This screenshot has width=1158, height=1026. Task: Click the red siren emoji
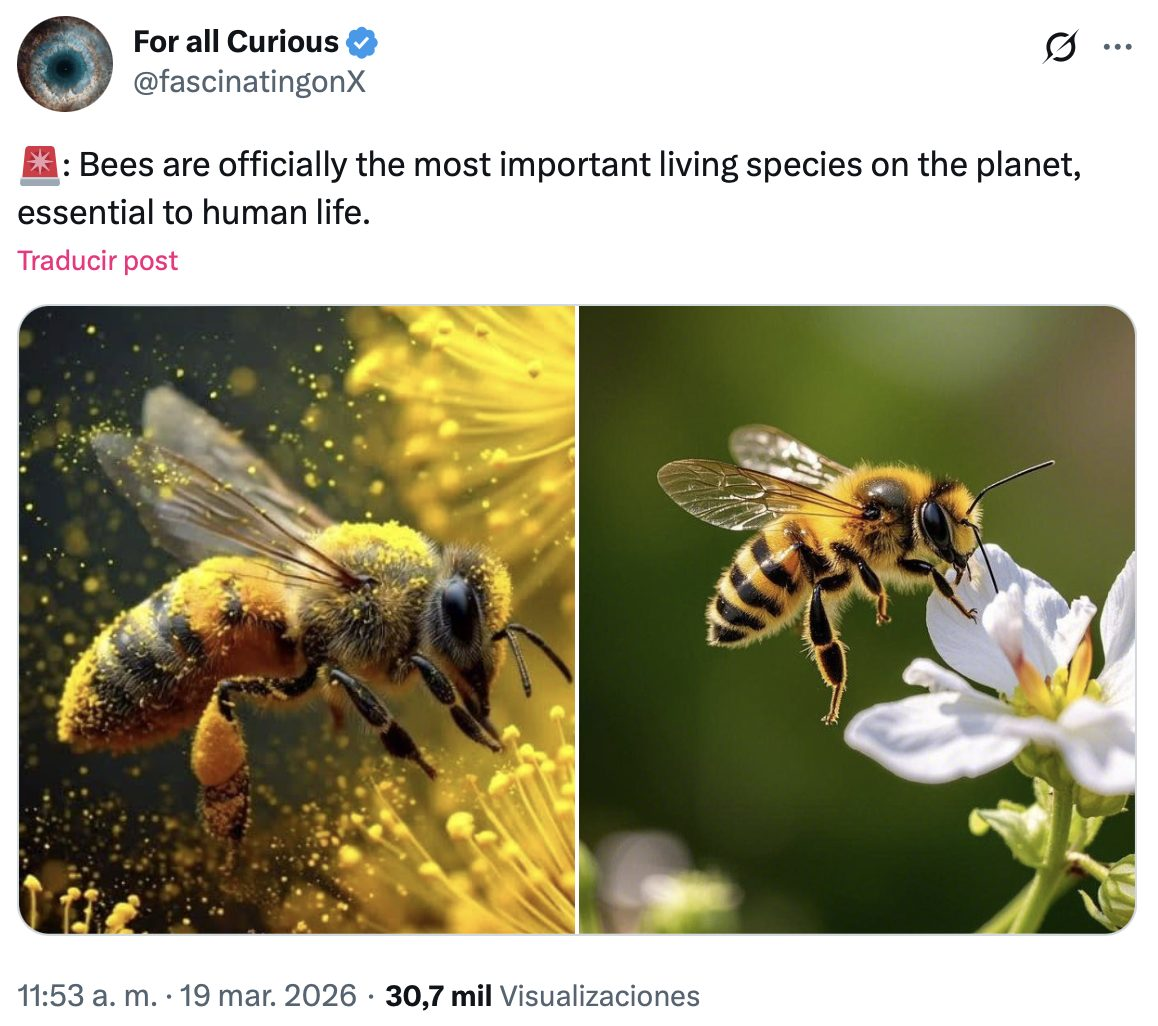click(x=38, y=165)
